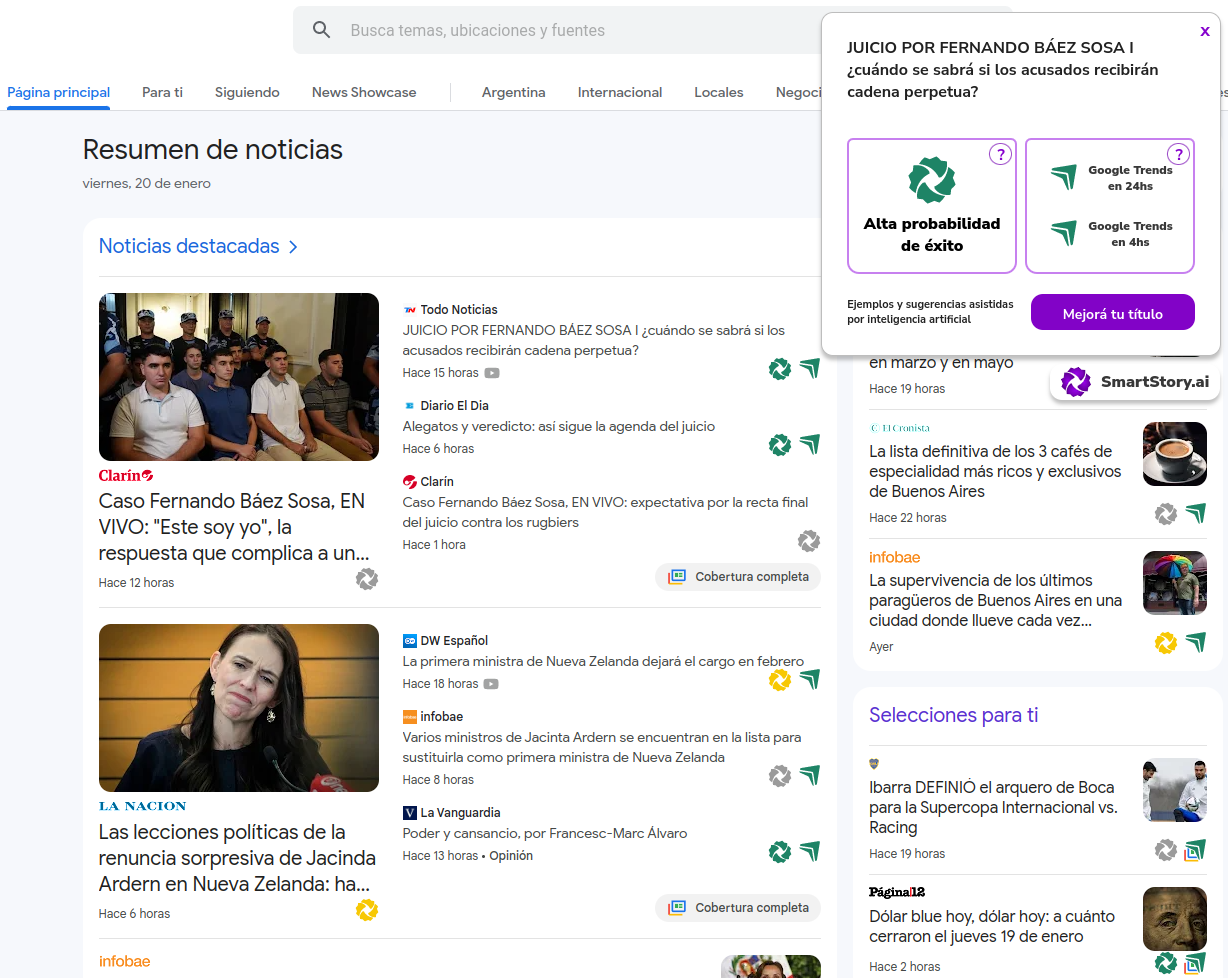Click trends arrow on infobae paragüeros story

pos(1196,643)
